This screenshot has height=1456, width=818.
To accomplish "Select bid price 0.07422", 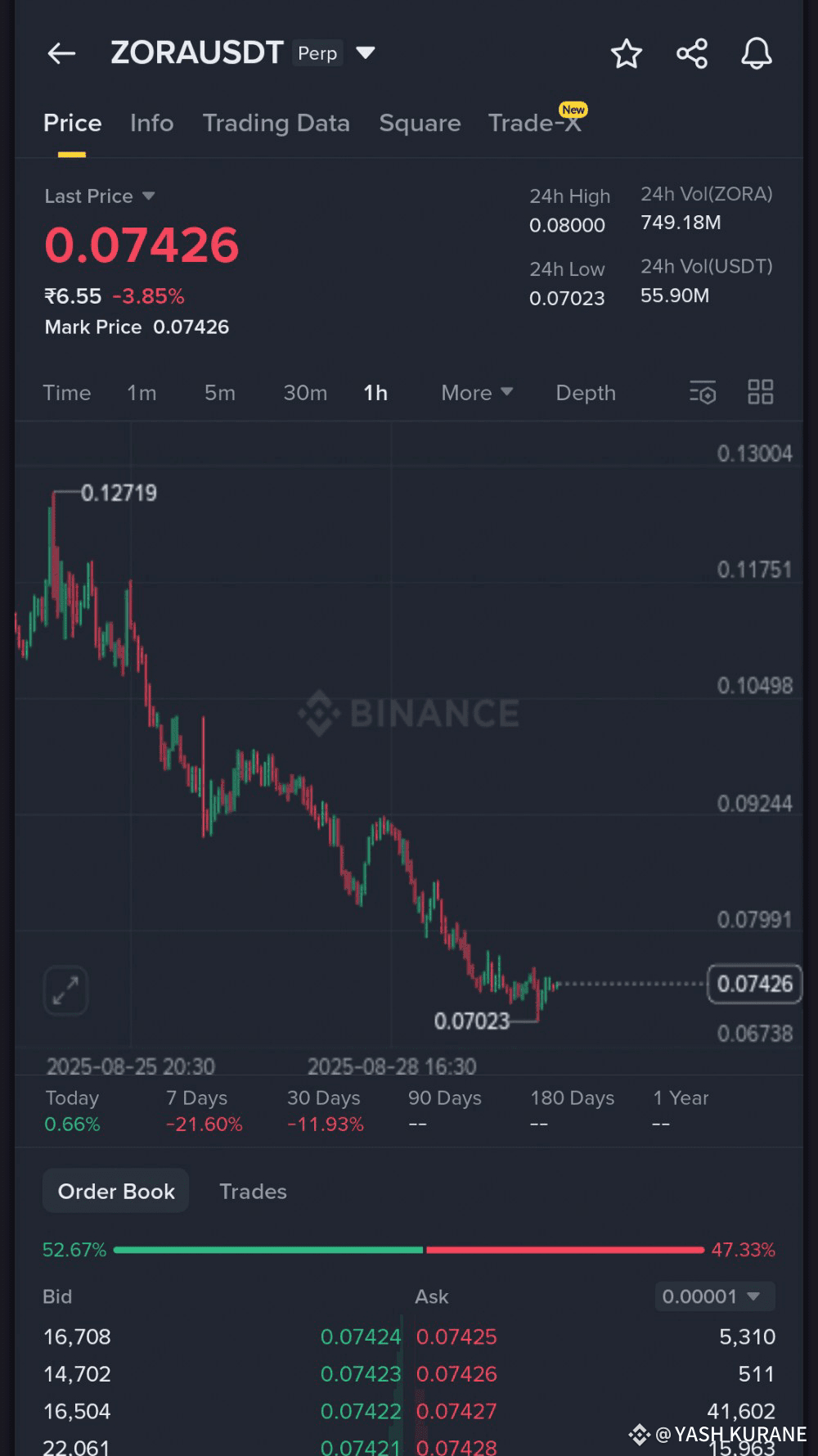I will point(361,1411).
